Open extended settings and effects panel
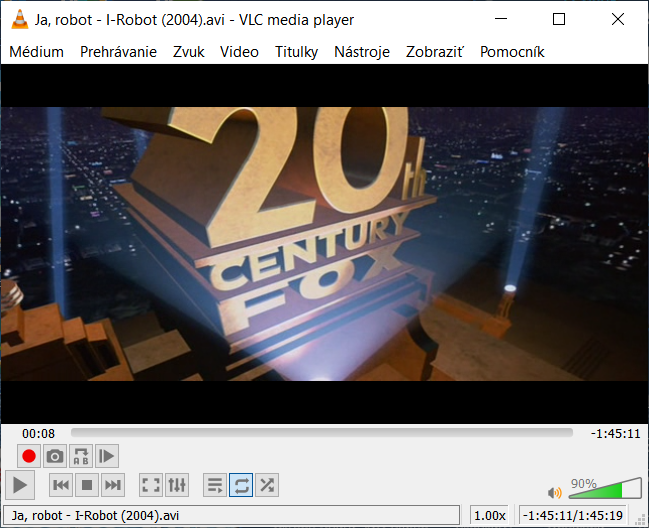This screenshot has width=649, height=528. (177, 486)
